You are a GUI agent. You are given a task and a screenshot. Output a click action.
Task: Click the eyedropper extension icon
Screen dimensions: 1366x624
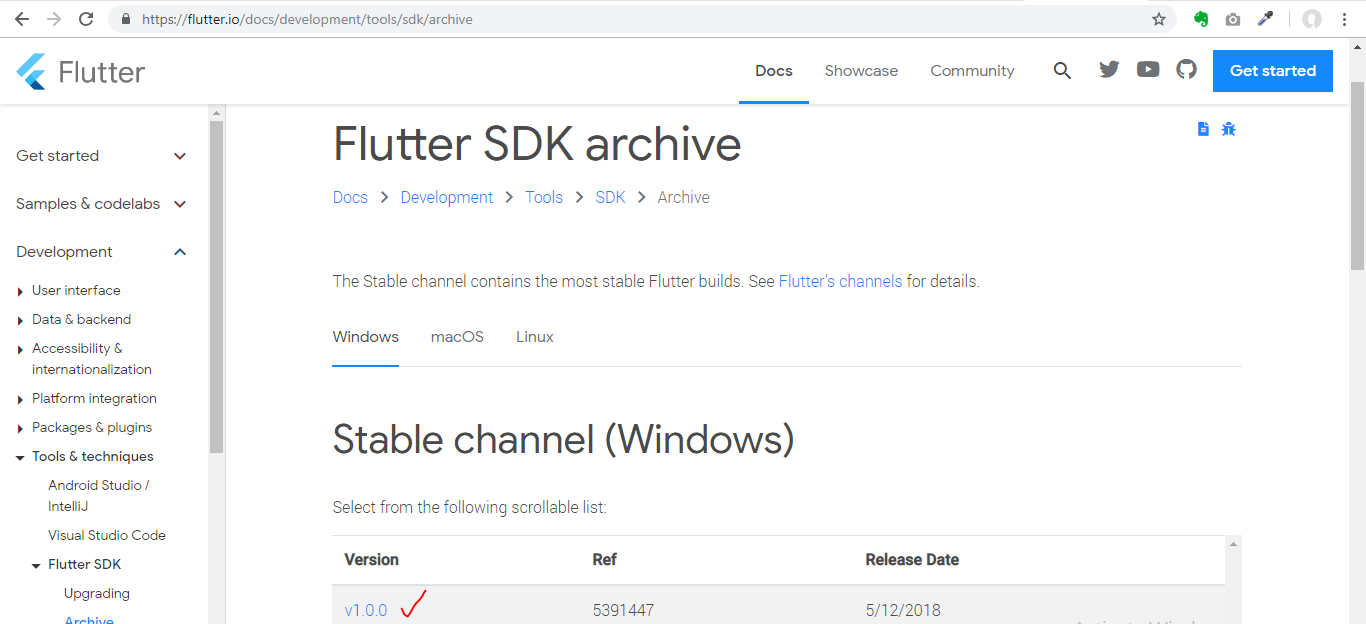tap(1265, 19)
